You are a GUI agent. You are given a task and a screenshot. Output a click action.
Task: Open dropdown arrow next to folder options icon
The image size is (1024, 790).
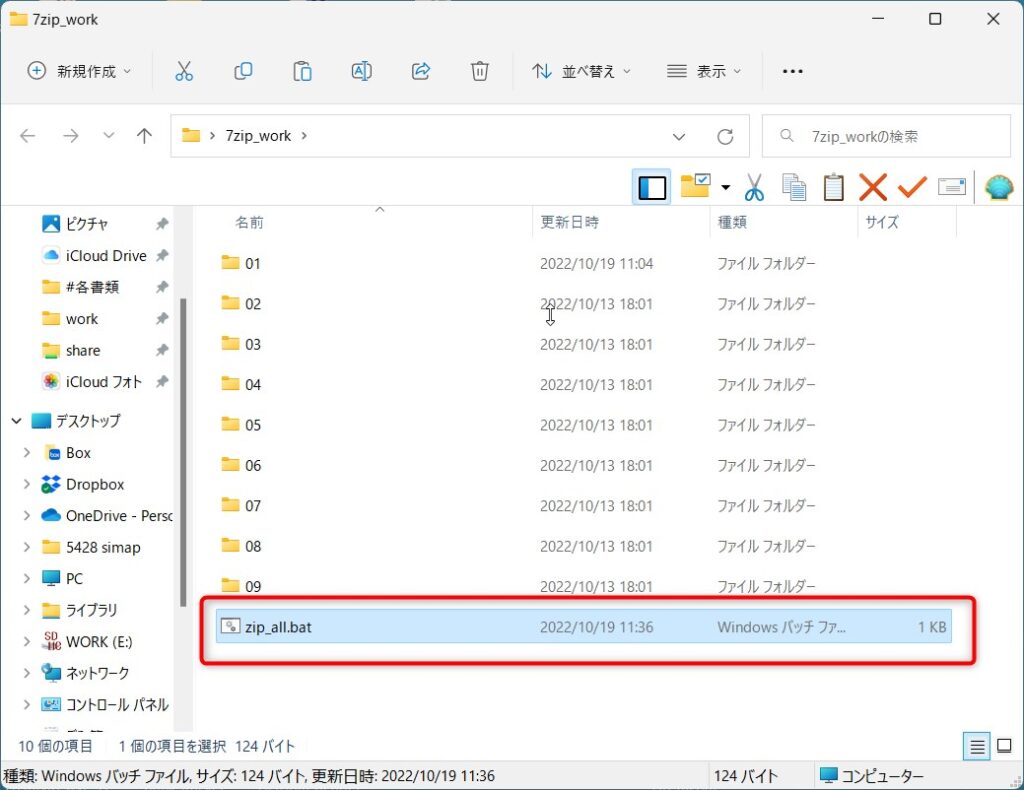pyautogui.click(x=725, y=187)
